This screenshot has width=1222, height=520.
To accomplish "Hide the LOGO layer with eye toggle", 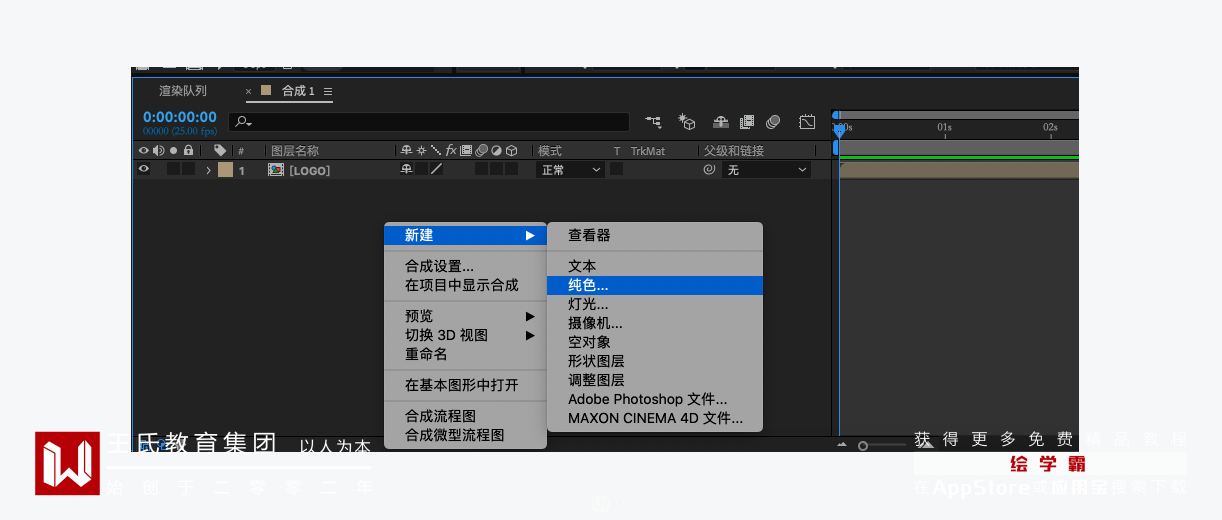I will (x=144, y=170).
